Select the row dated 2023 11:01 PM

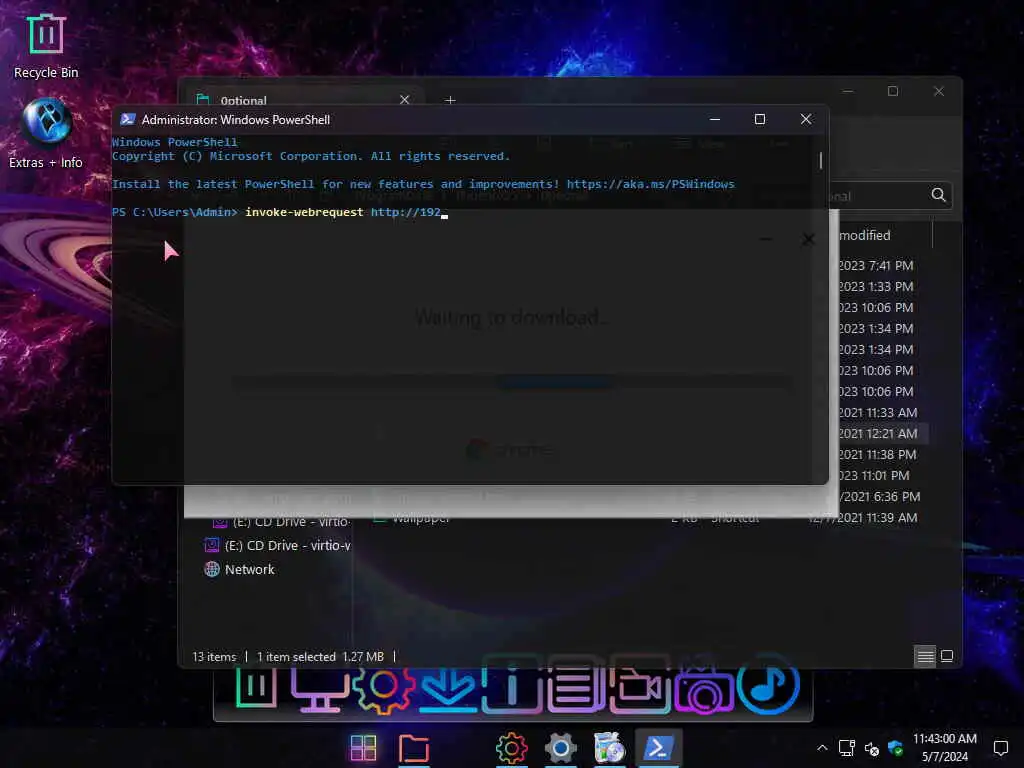(x=875, y=476)
